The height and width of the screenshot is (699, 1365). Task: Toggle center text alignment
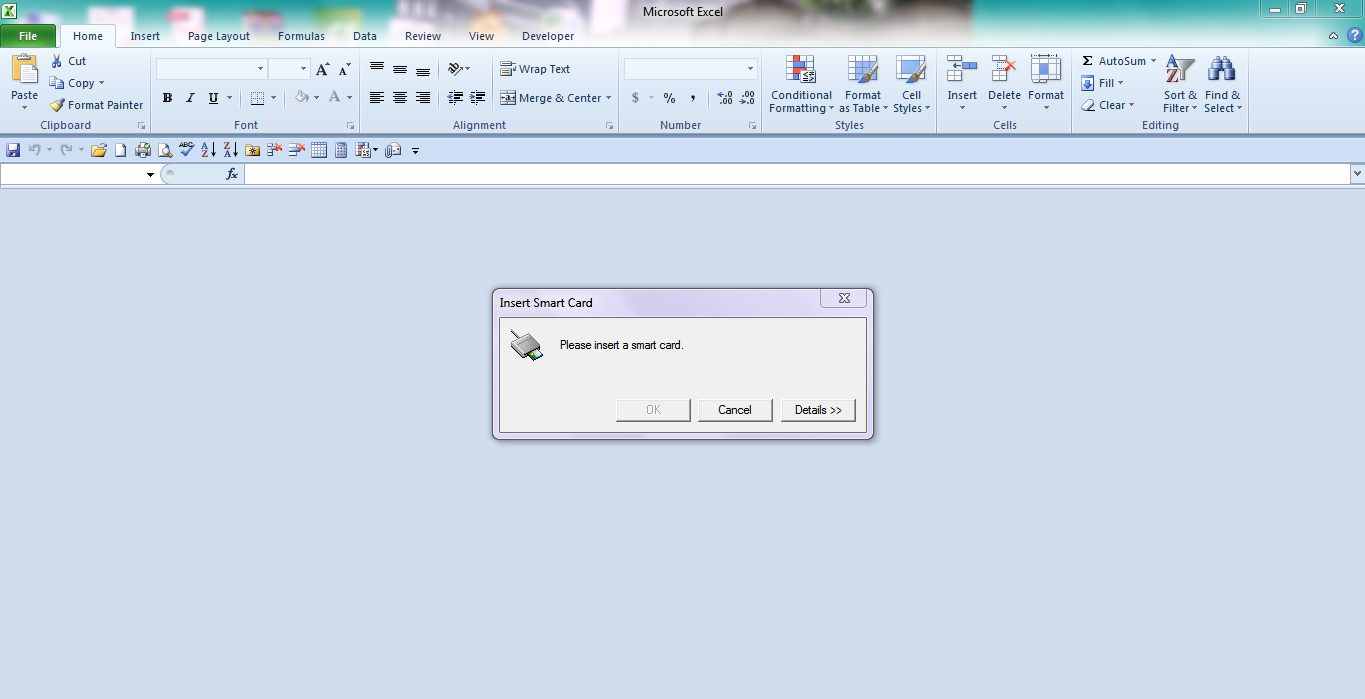click(399, 98)
